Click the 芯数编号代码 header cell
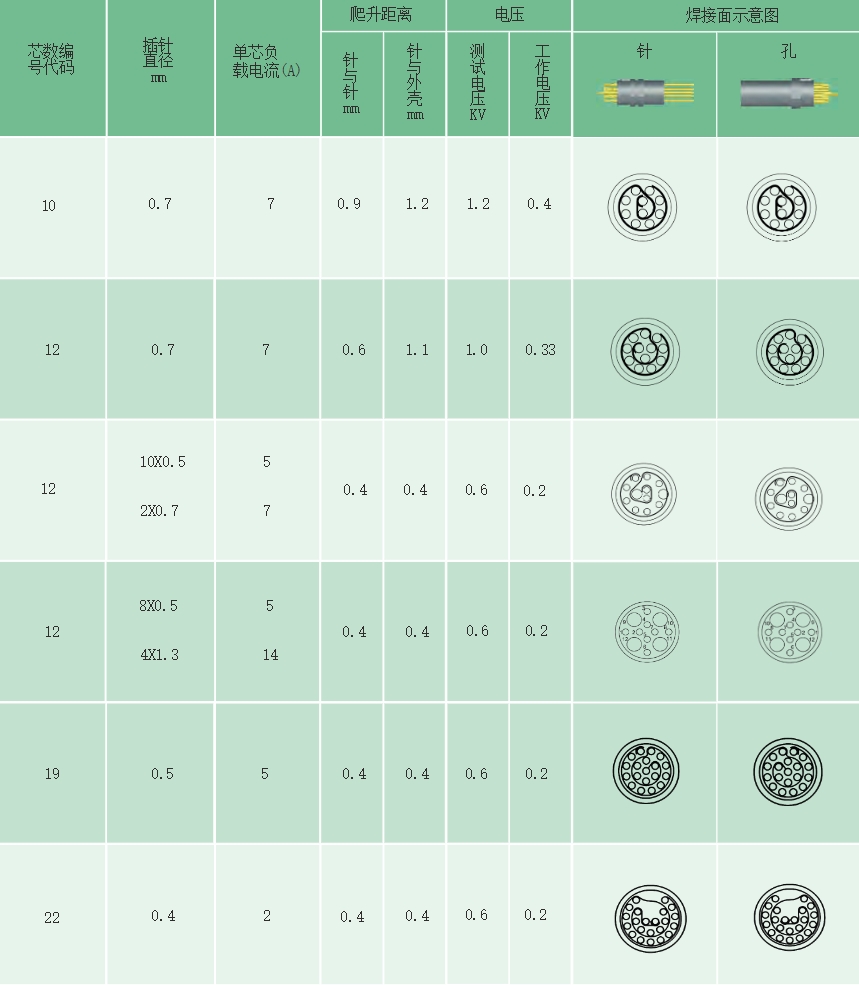859x985 pixels. [52, 60]
